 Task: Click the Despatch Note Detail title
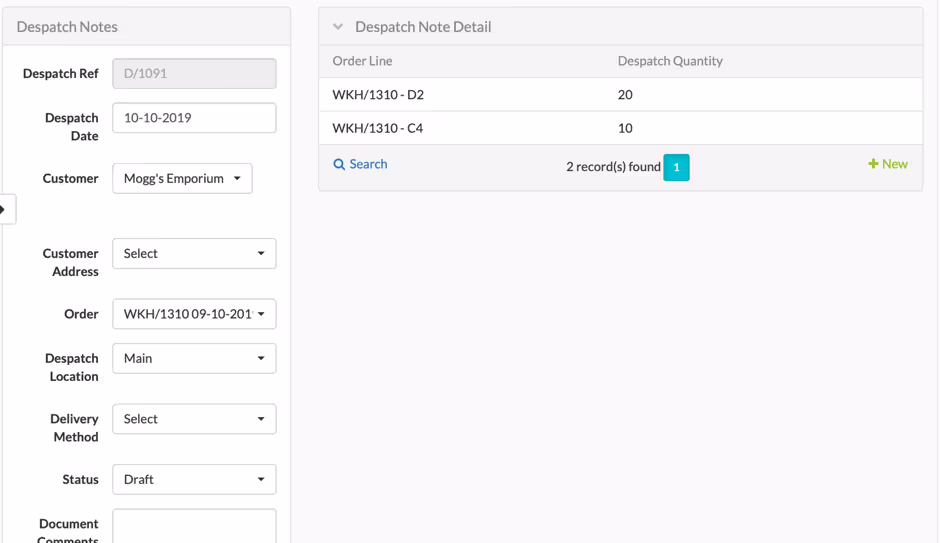(x=423, y=27)
